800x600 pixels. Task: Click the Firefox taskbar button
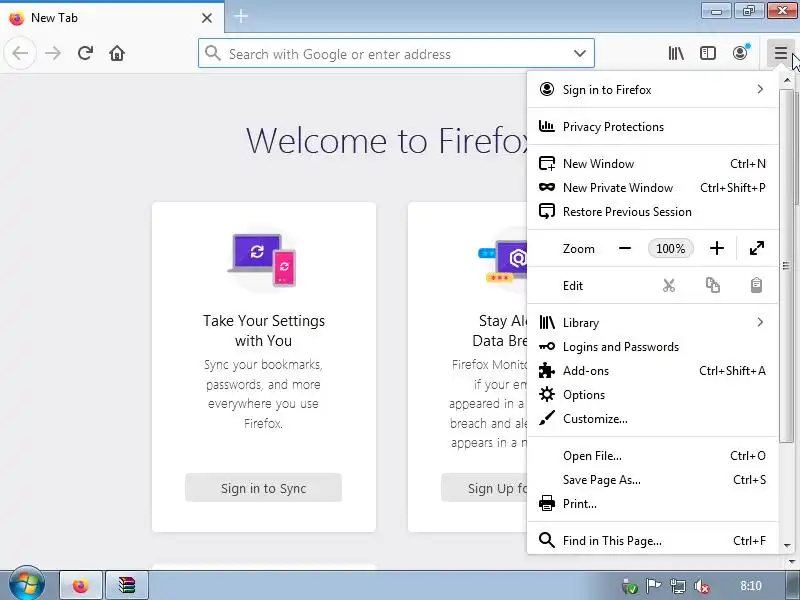click(x=81, y=585)
